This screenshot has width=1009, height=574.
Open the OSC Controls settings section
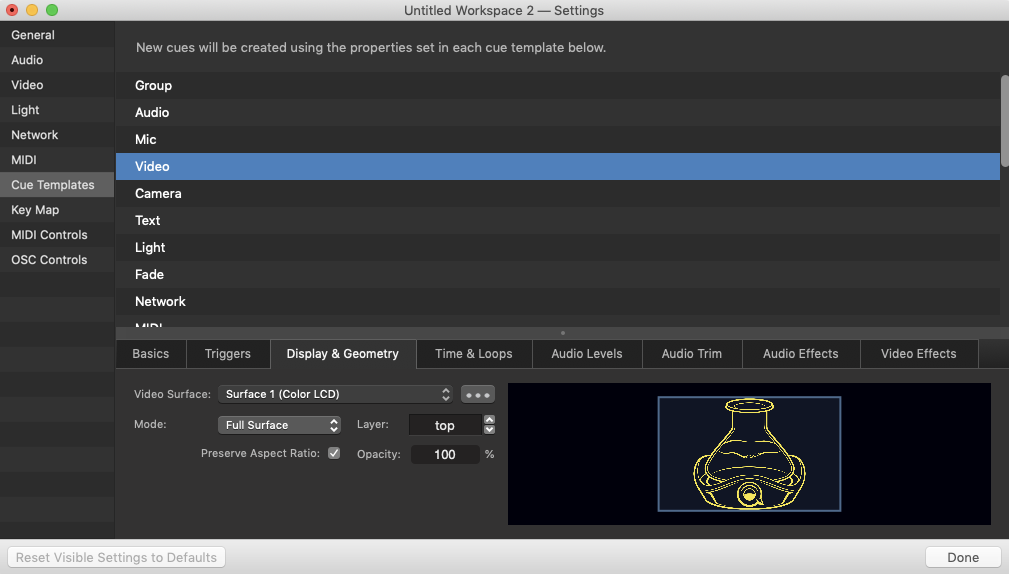coord(49,260)
